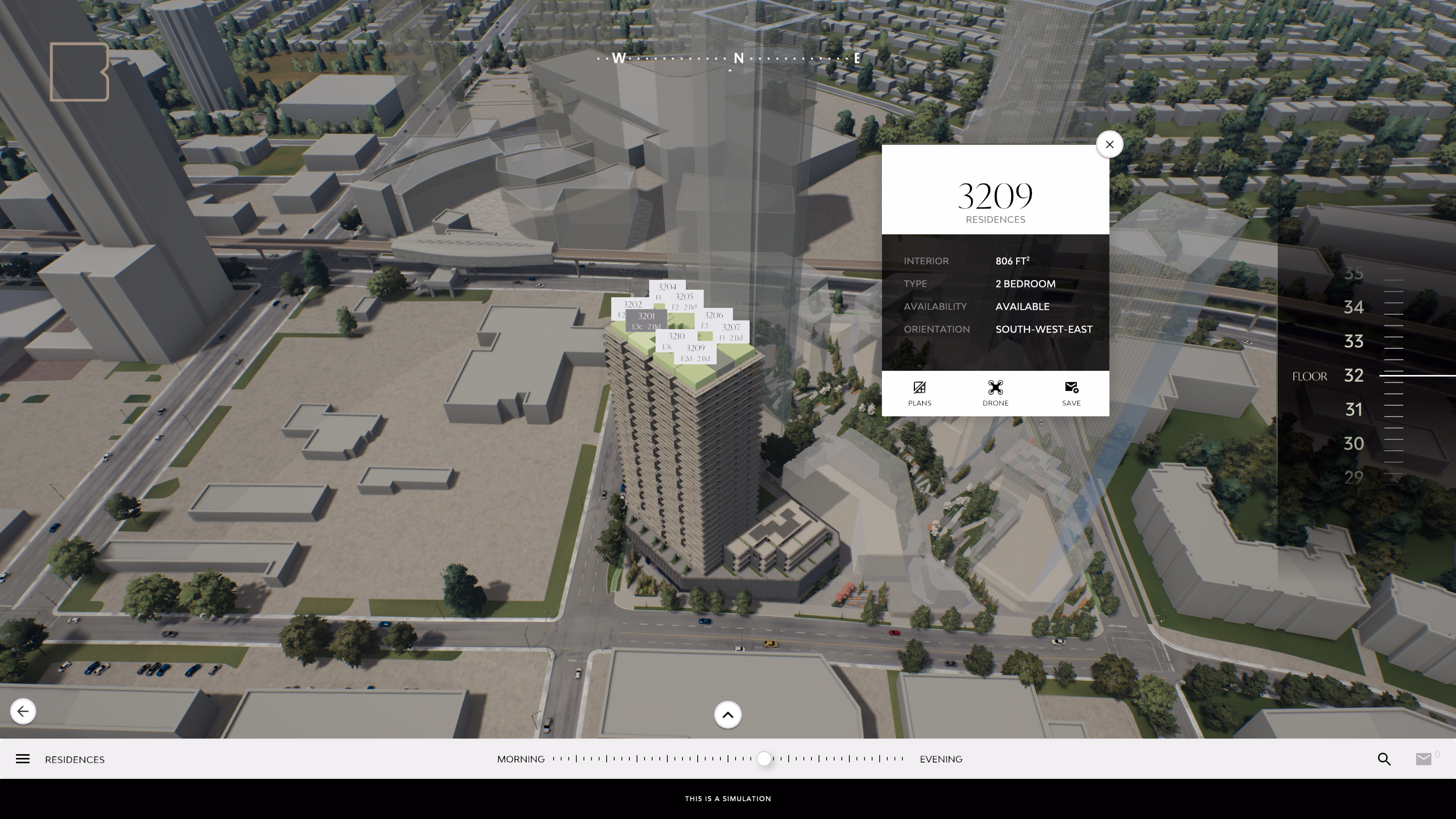Jump to floor 31 in floor list
1456x819 pixels.
(x=1353, y=409)
